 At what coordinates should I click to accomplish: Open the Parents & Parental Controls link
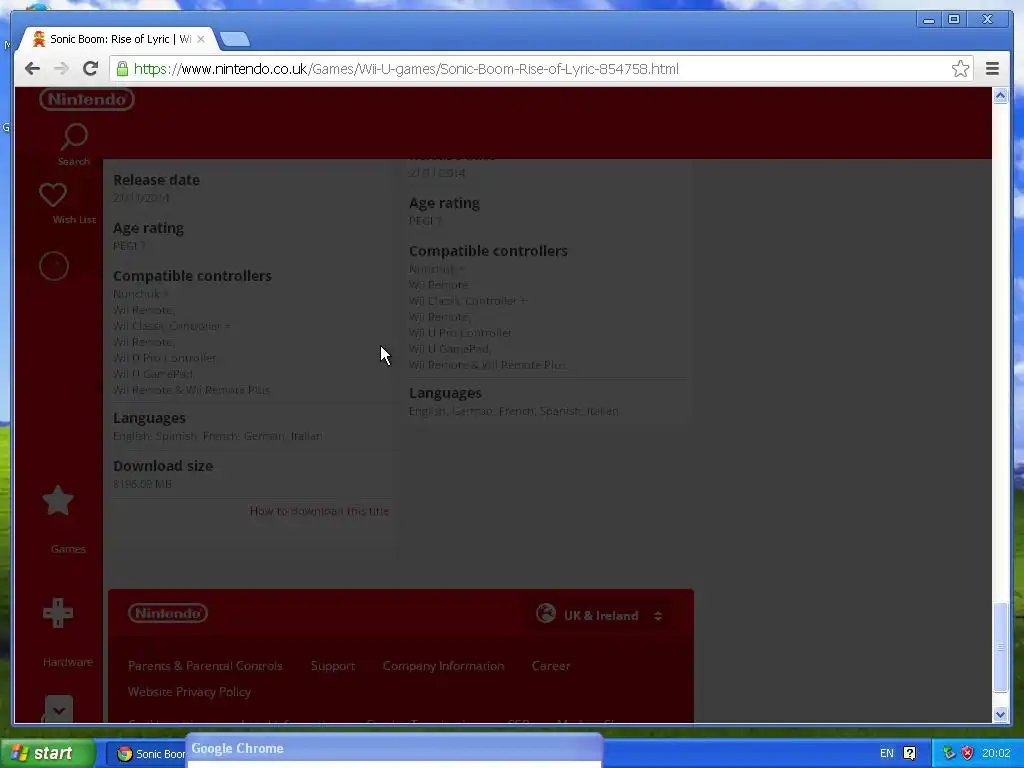(205, 665)
